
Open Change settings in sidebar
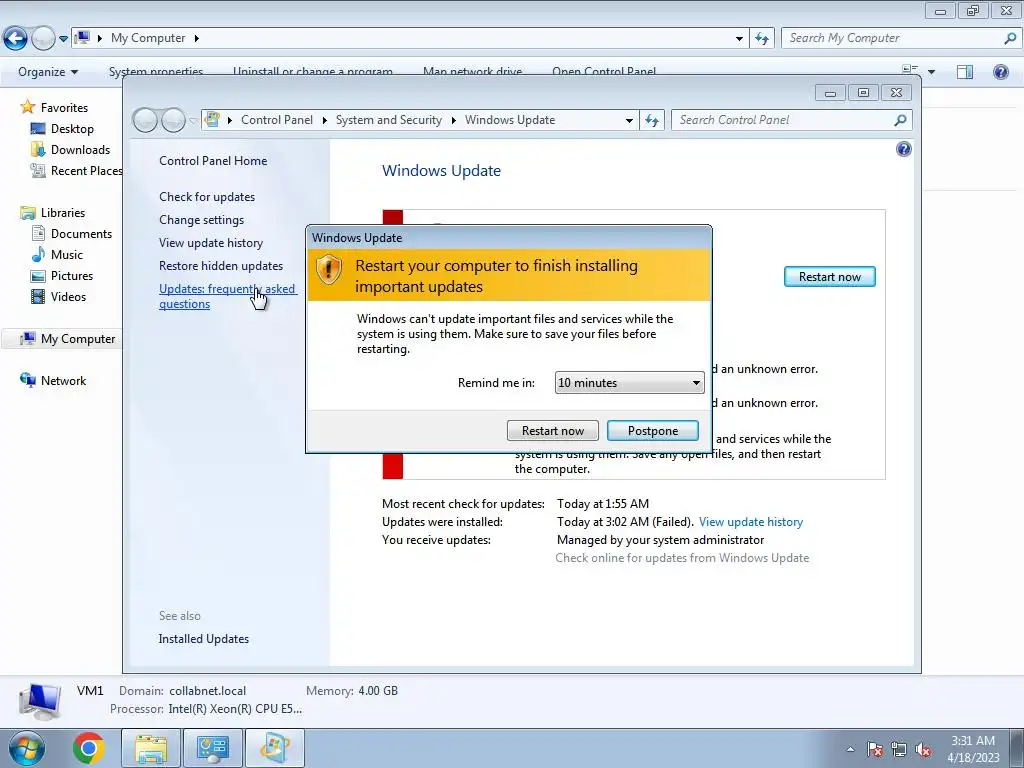point(201,220)
